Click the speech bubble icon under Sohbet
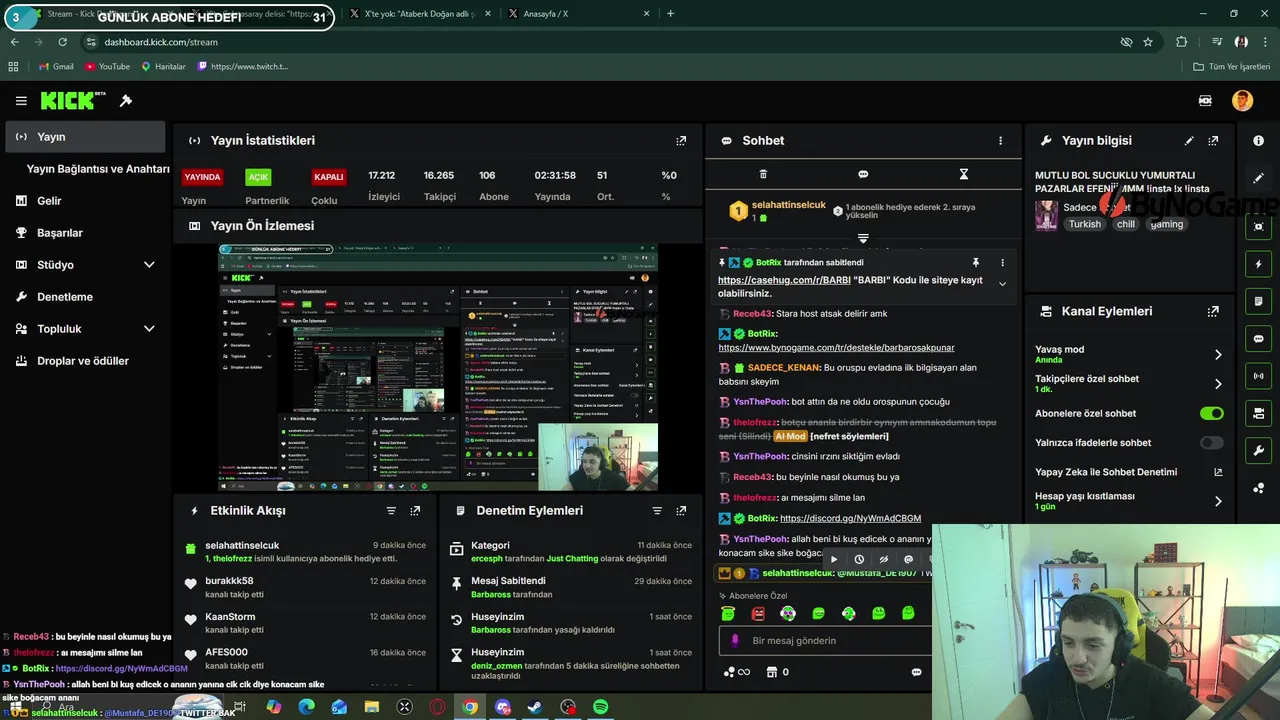Image resolution: width=1280 pixels, height=720 pixels. (863, 174)
